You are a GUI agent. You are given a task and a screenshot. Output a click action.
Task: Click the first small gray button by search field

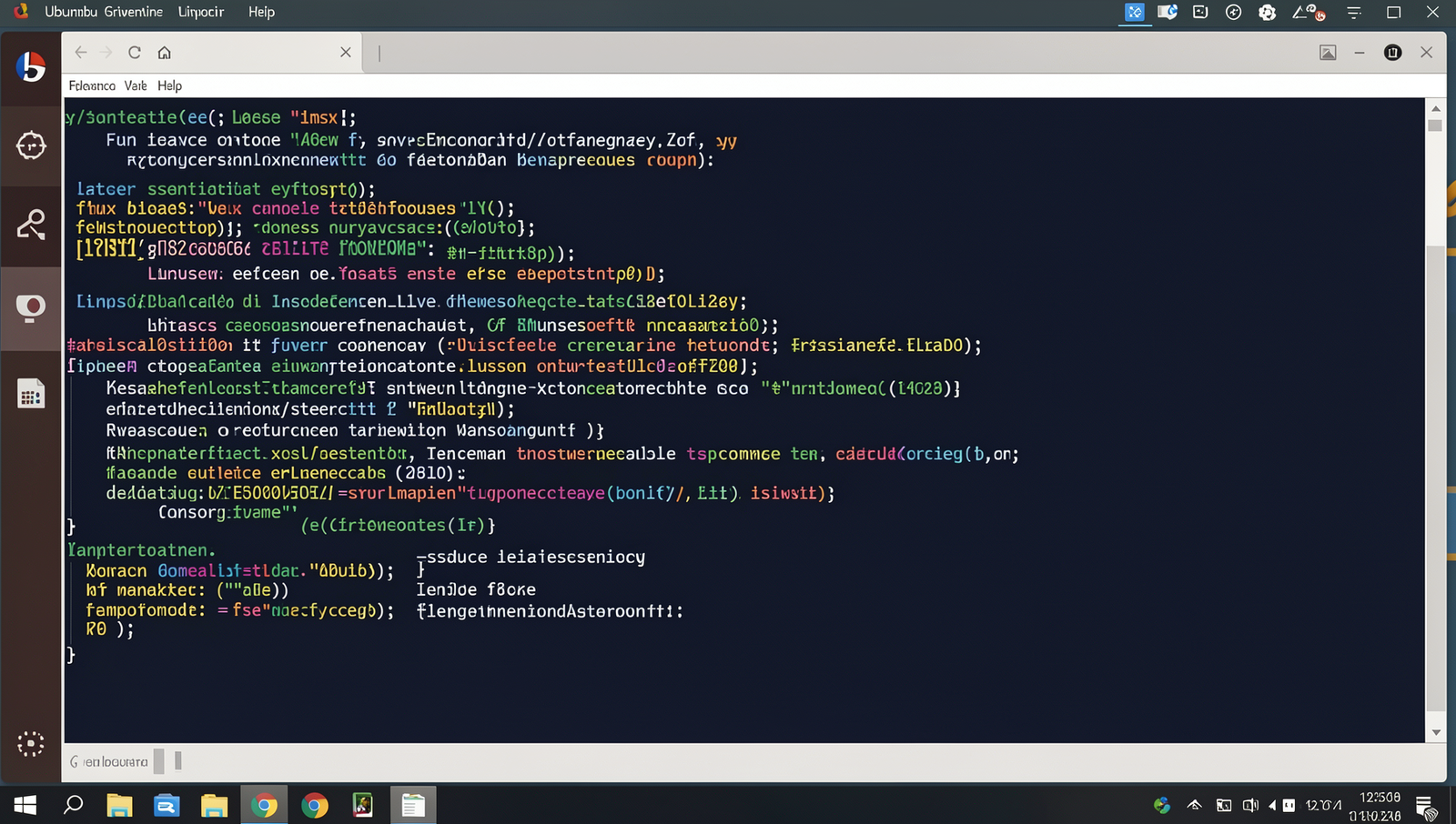pyautogui.click(x=159, y=761)
